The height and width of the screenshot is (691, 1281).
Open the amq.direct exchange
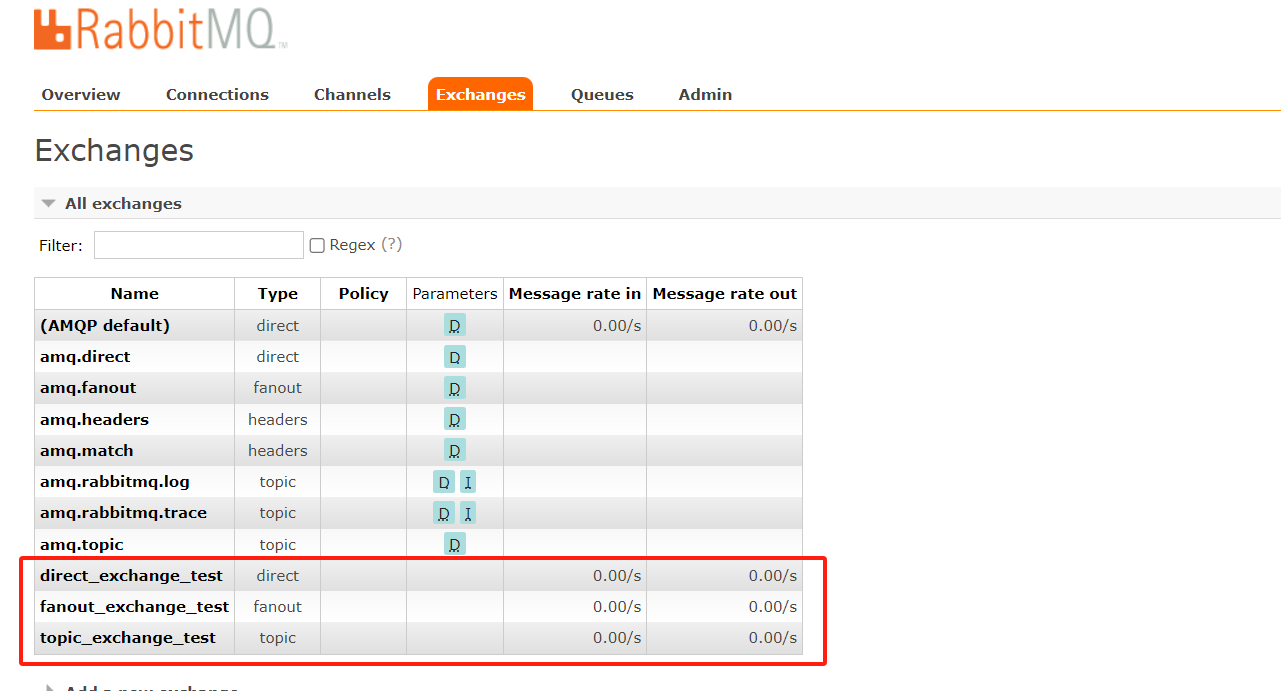(85, 356)
